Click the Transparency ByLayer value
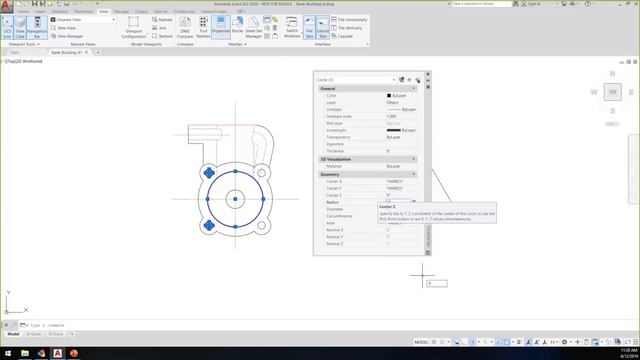The width and height of the screenshot is (640, 360). click(393, 137)
